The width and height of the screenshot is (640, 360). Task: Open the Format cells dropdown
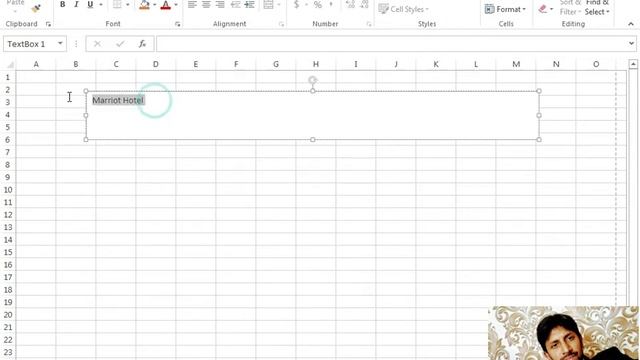tap(505, 9)
